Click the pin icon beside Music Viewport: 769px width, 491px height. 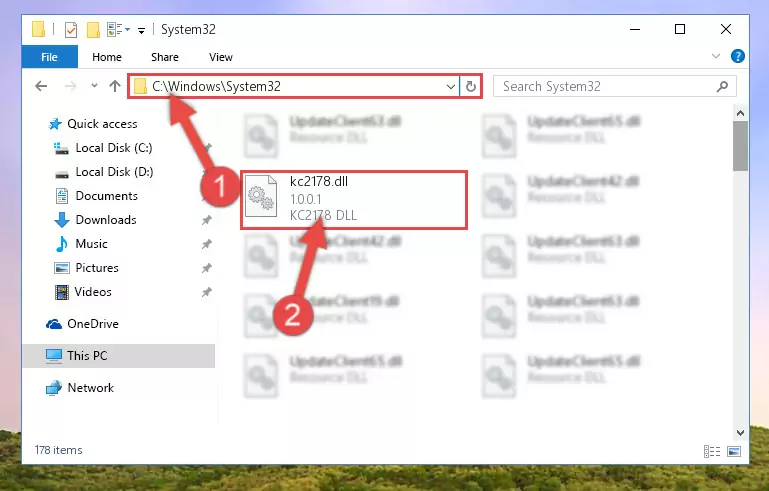click(206, 244)
